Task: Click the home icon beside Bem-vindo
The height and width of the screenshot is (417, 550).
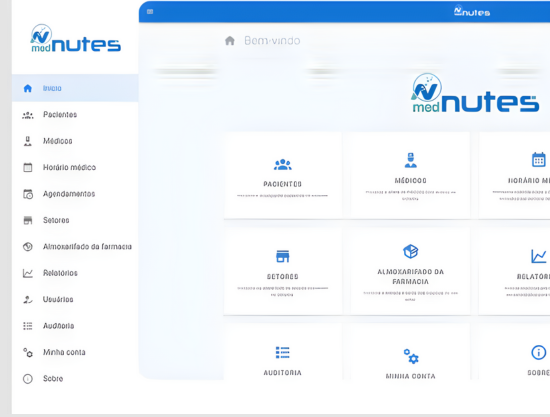Action: (230, 41)
